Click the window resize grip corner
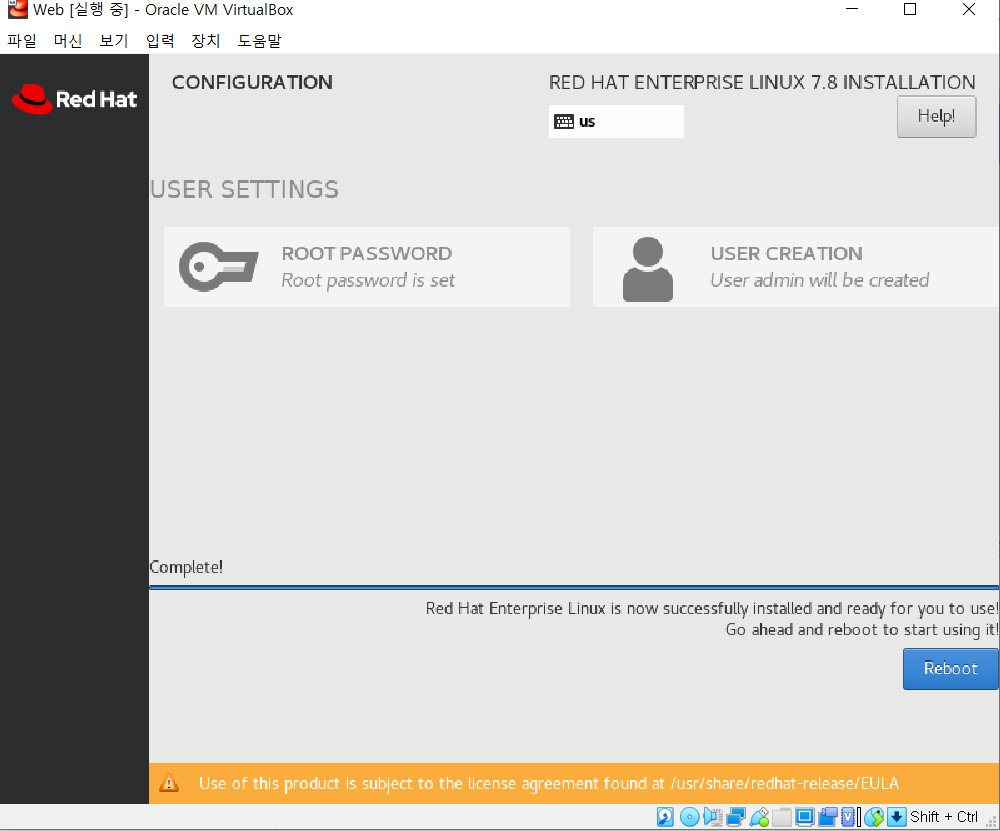 pyautogui.click(x=992, y=822)
